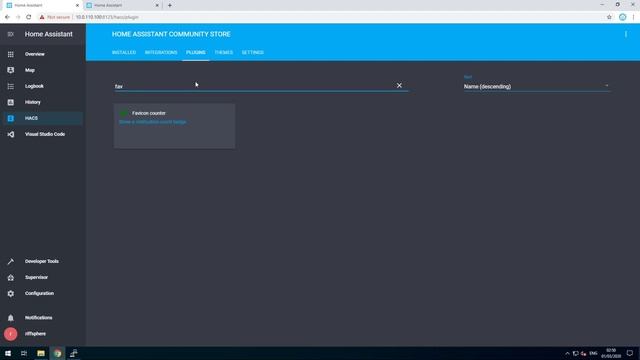Open File Explorer from the taskbar
Screen dimensions: 640x360
[x=41, y=353]
